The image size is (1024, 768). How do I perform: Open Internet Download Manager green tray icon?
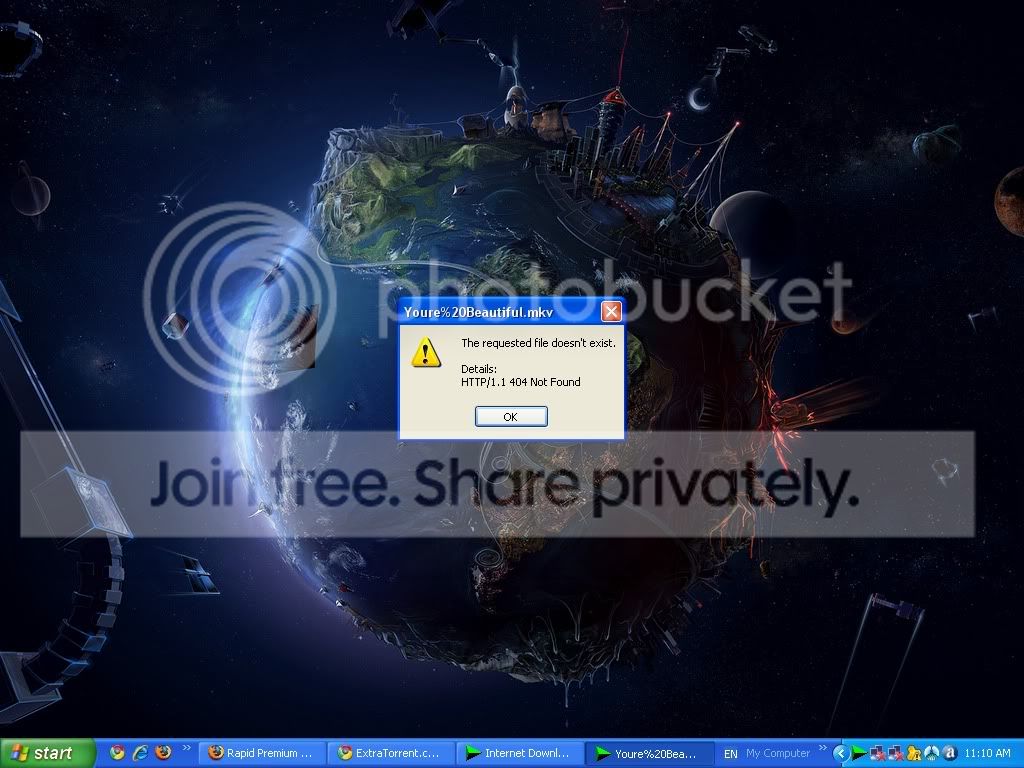click(859, 753)
